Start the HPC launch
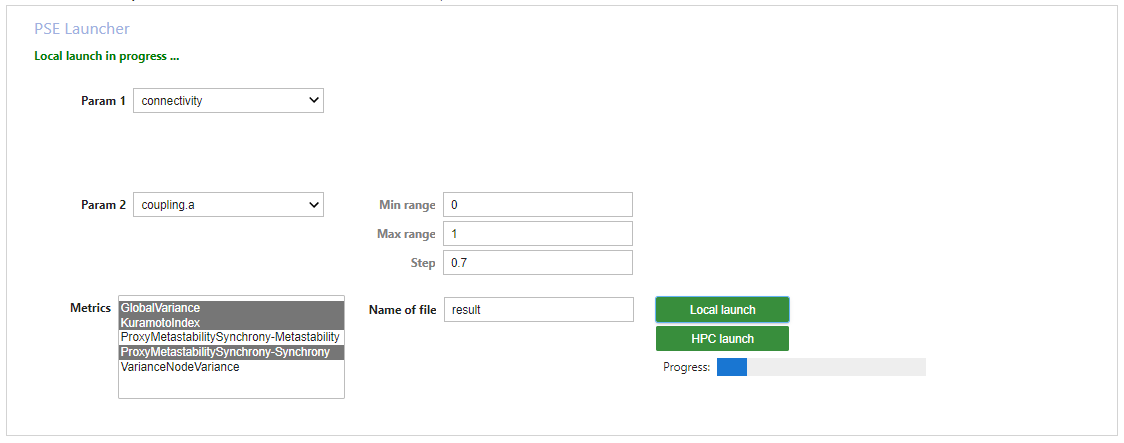This screenshot has height=443, width=1124. (722, 339)
